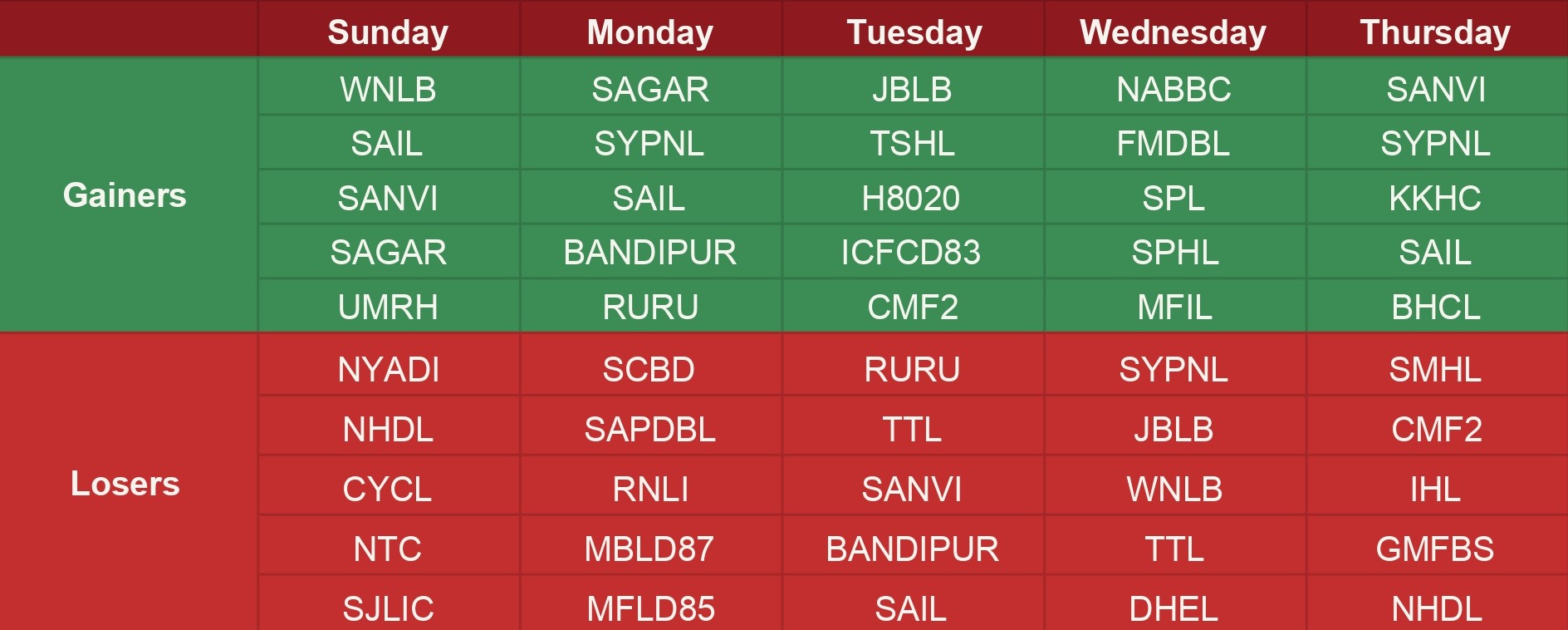Click NYADI in Sunday losers
1568x630 pixels.
(388, 369)
